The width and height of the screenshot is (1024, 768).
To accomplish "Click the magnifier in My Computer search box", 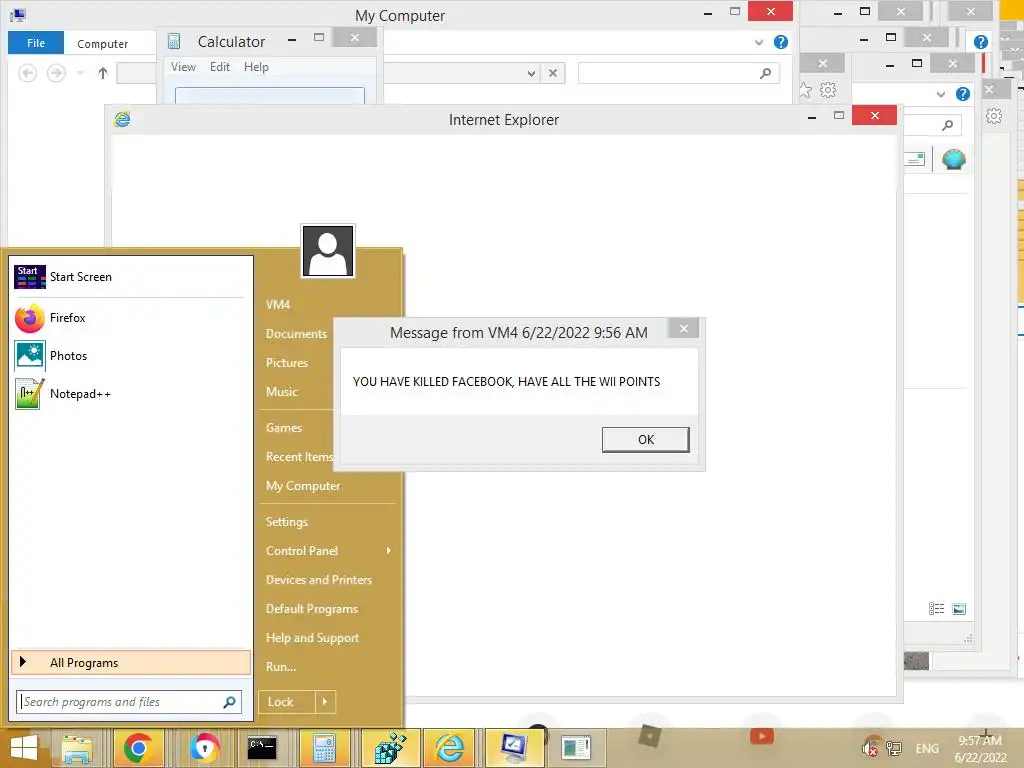I will [x=765, y=73].
